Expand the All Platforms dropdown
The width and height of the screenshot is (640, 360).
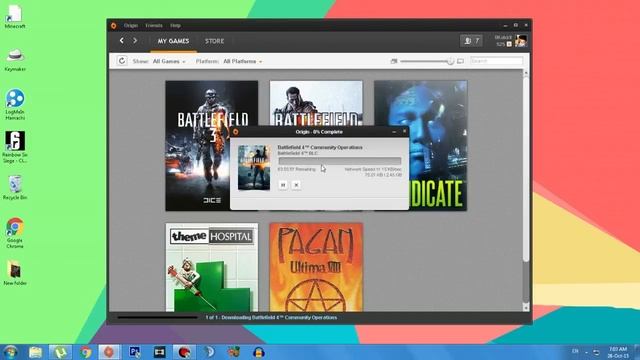tap(242, 61)
